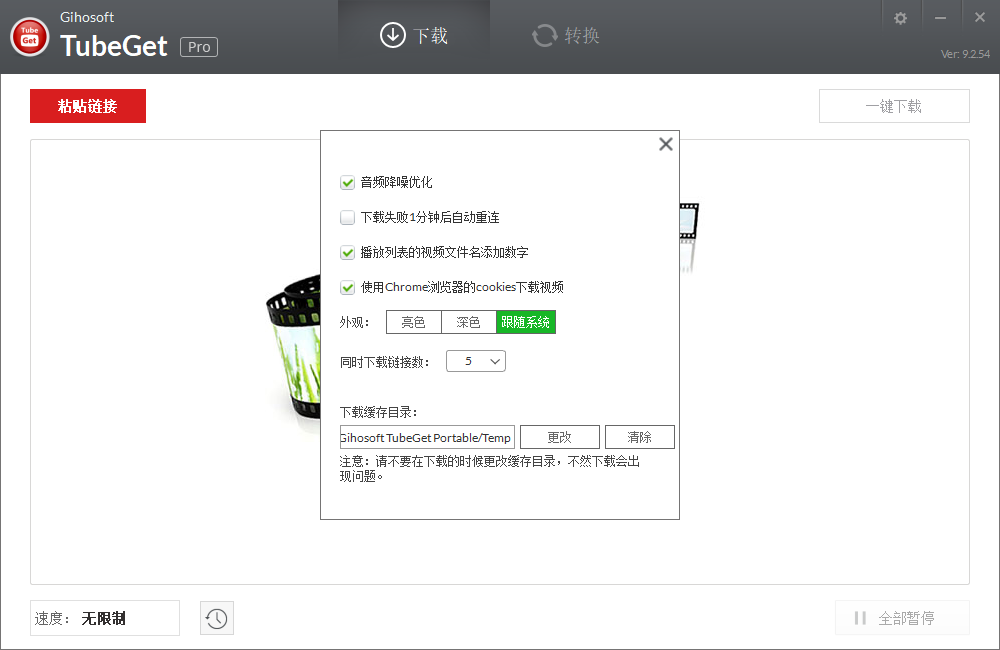1000x650 pixels.
Task: Disable 音频降噪优化 option
Action: click(x=347, y=182)
